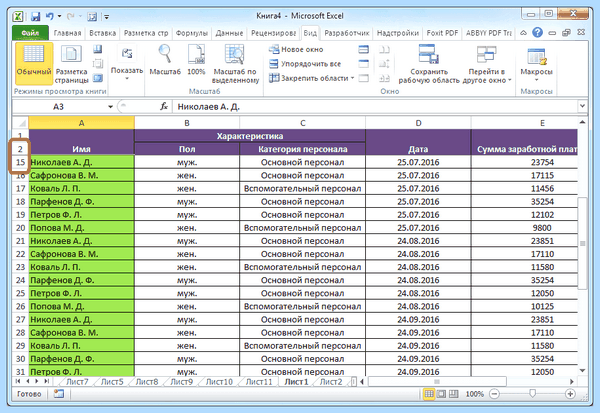Click the next sheet navigation arrow
Screen dimensions: 600x413
pos(37,381)
